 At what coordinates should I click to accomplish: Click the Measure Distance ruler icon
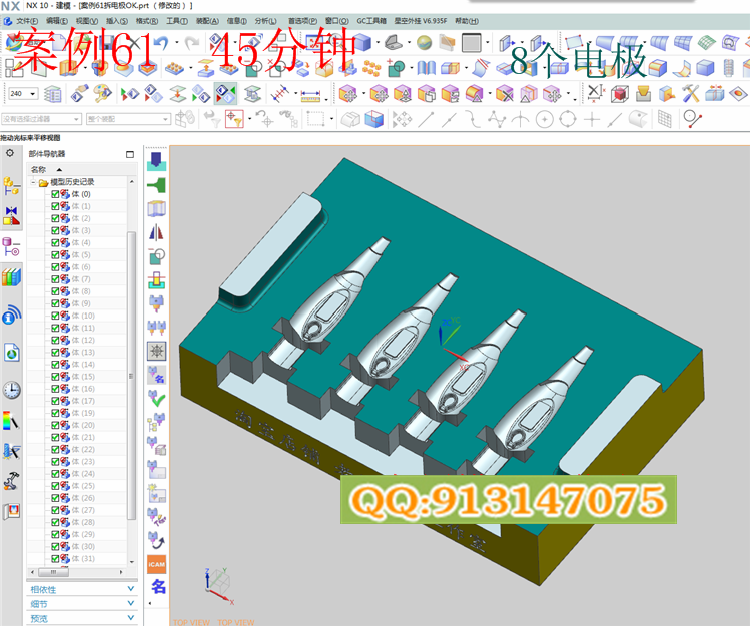310,96
